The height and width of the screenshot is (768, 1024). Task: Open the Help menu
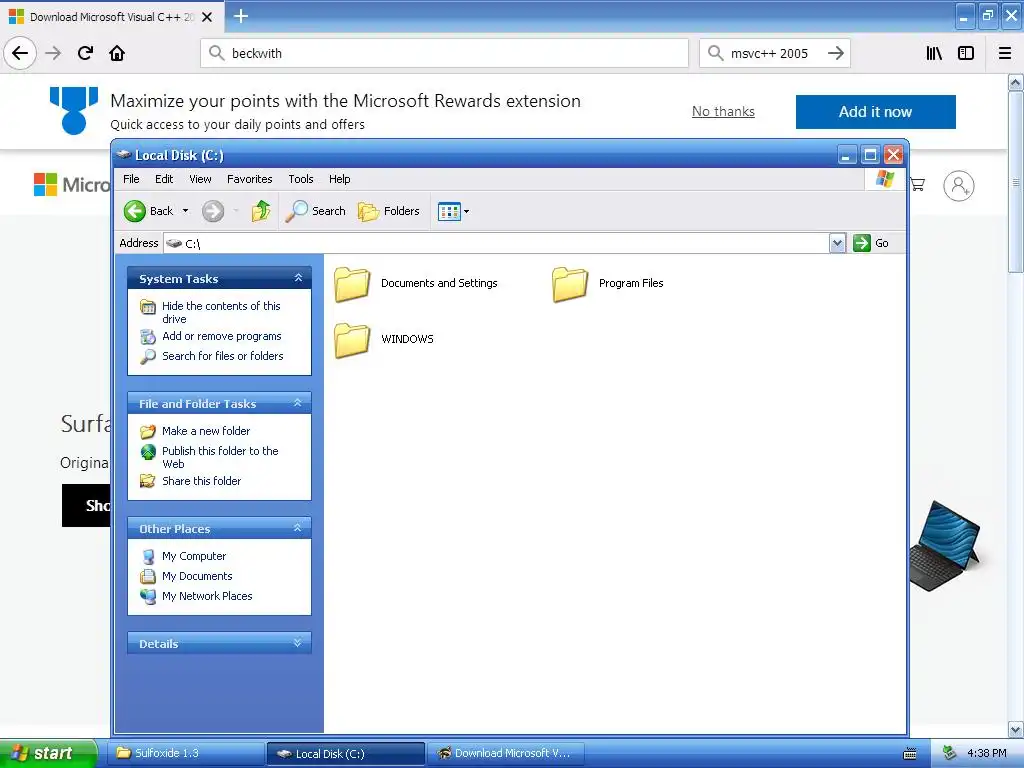pos(340,179)
